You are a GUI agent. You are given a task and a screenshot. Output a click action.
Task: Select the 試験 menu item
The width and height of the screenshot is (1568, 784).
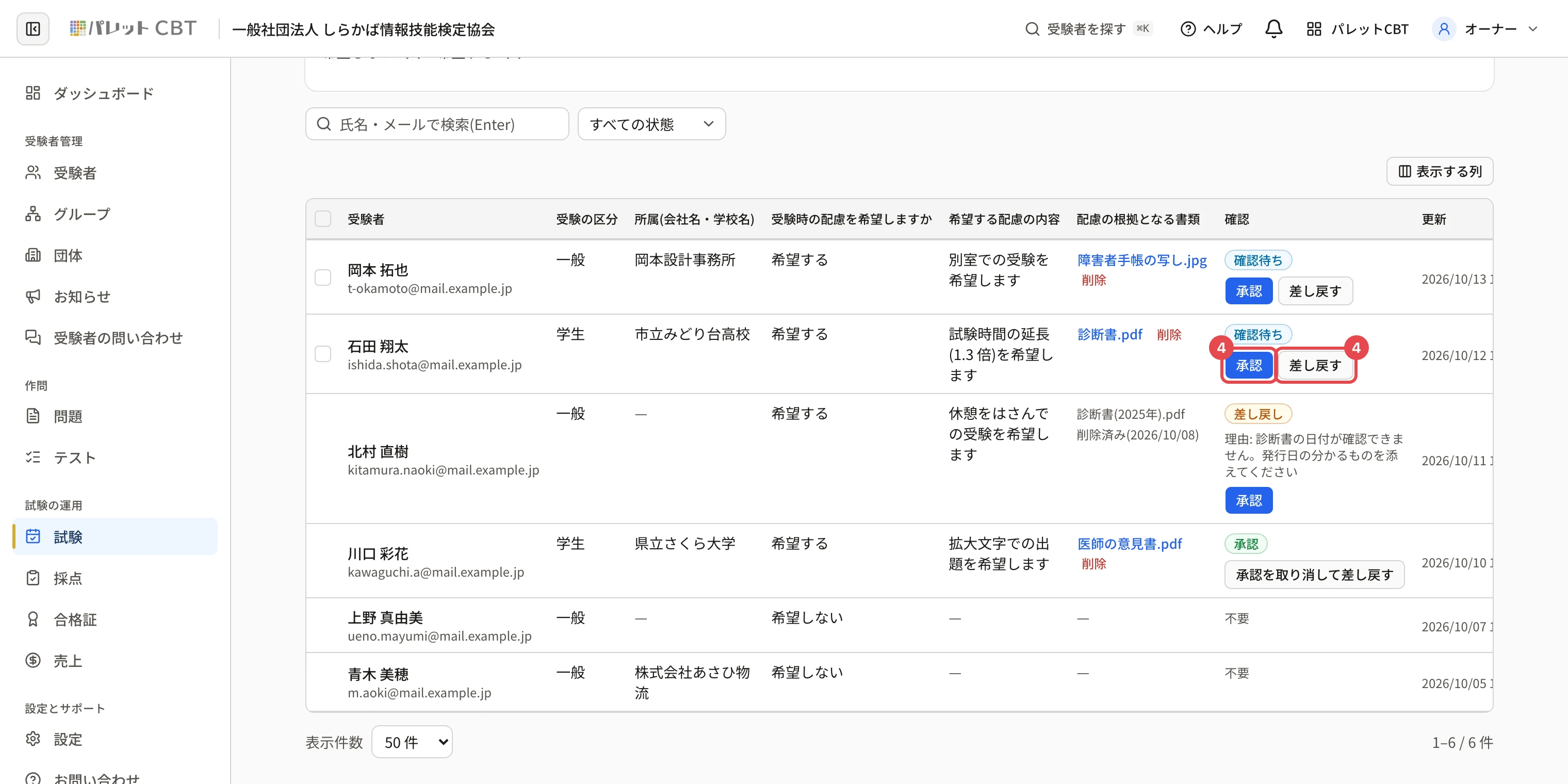(115, 536)
